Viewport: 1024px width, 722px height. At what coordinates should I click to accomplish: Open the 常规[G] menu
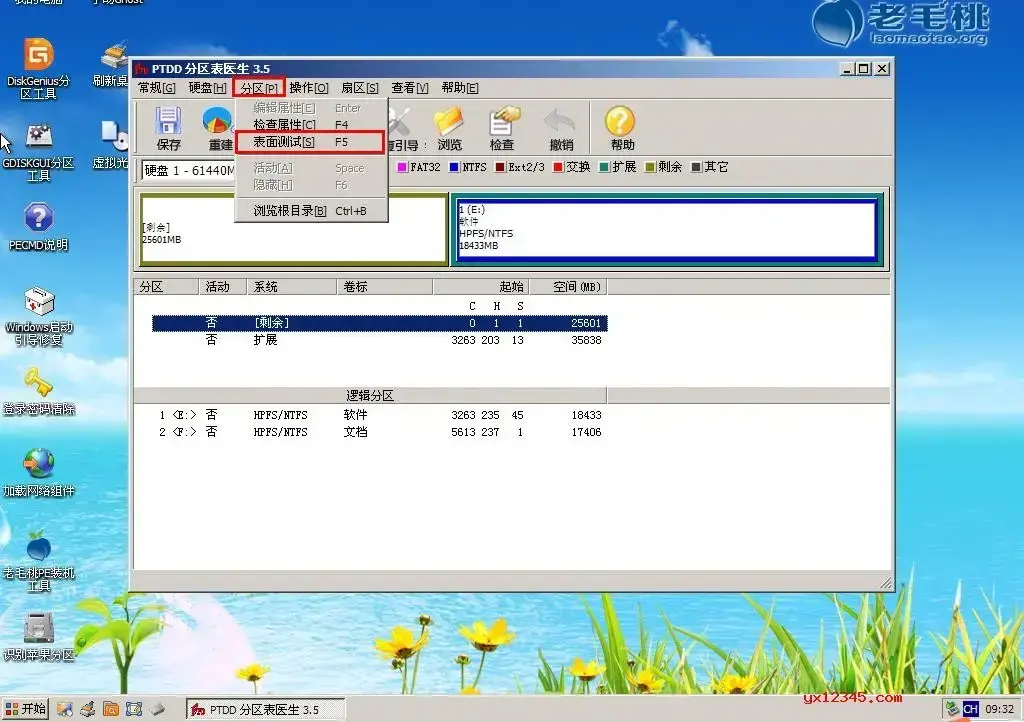157,87
